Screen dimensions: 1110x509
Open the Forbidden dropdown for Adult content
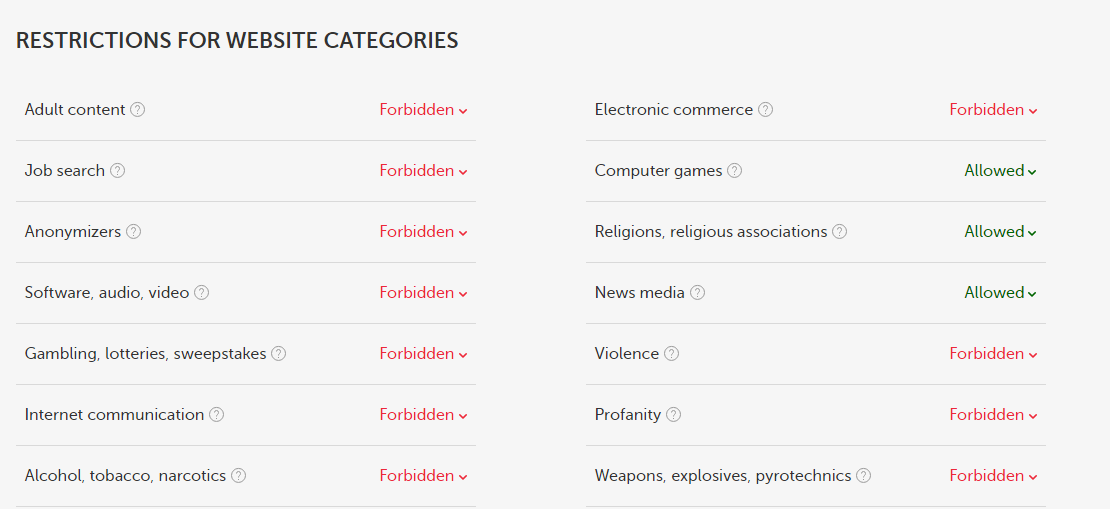[x=423, y=110]
